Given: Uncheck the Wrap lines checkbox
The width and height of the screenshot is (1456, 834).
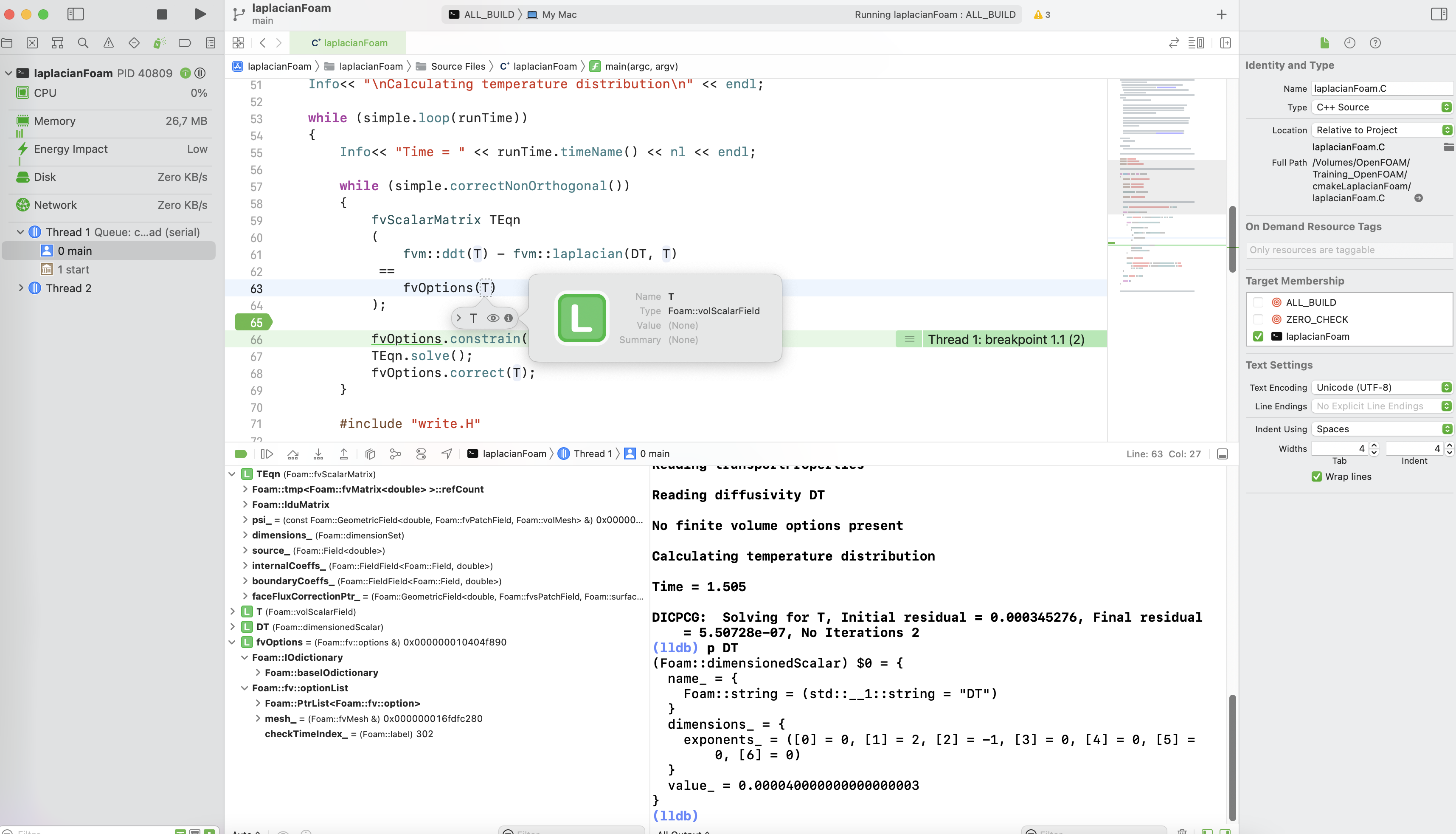Looking at the screenshot, I should 1316,476.
